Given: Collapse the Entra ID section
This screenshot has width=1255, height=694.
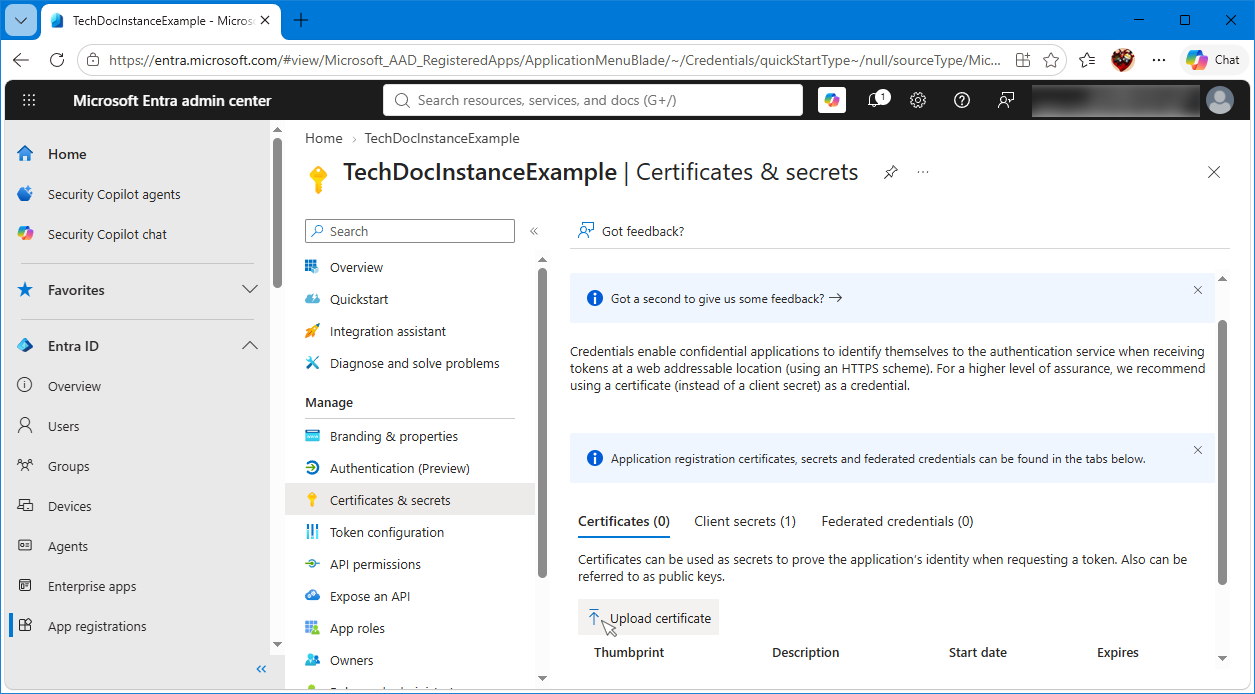Looking at the screenshot, I should 250,346.
